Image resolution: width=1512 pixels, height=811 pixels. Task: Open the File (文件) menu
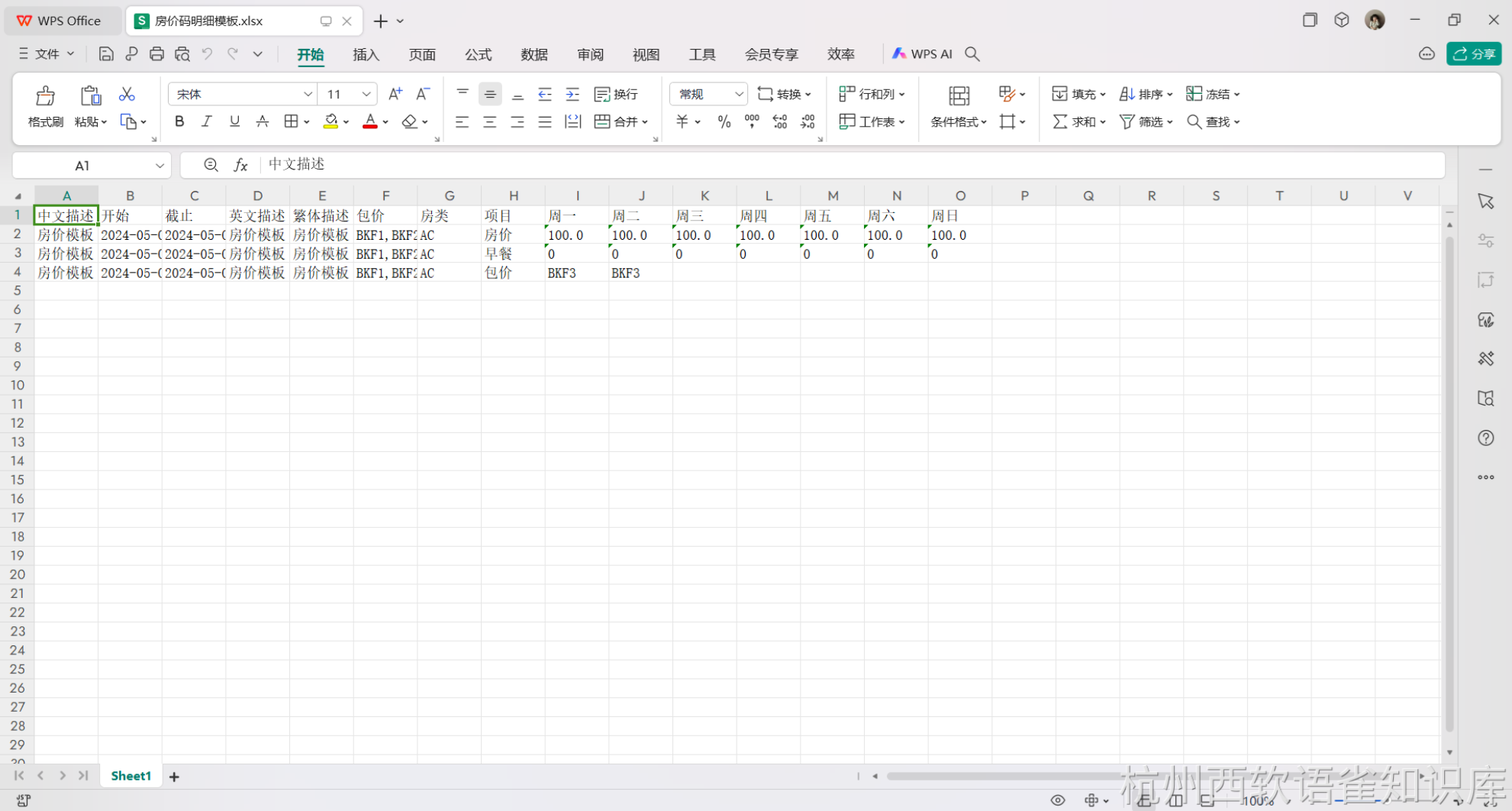pos(47,54)
